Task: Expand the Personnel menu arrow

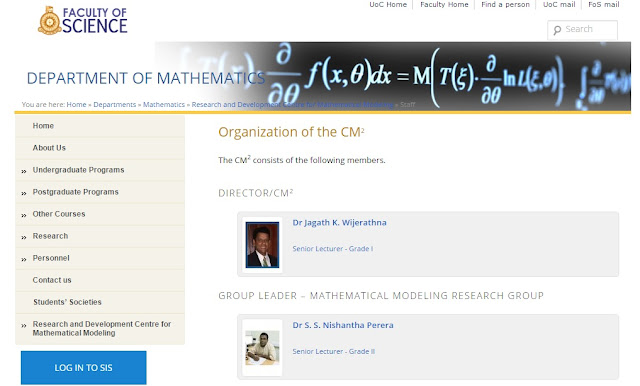Action: click(24, 260)
